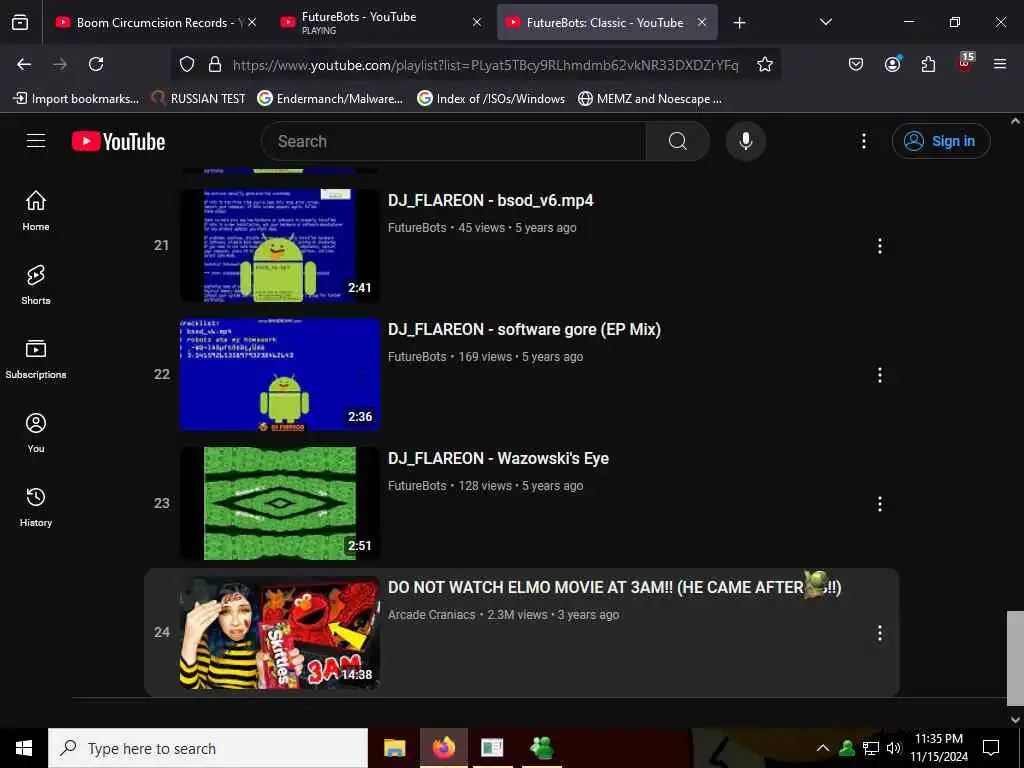This screenshot has height=768, width=1024.
Task: Open DJ_FLAREON - Wazowski's Eye title
Action: coord(498,458)
